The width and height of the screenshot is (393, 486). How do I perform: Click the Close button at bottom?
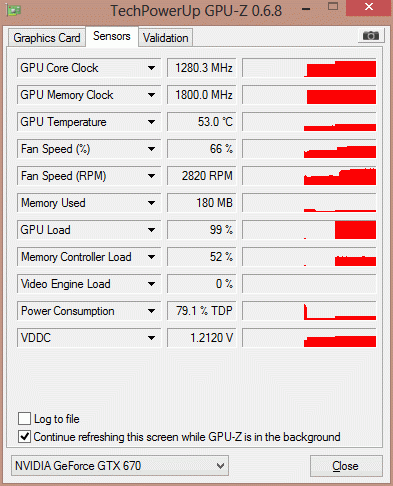[x=346, y=466]
